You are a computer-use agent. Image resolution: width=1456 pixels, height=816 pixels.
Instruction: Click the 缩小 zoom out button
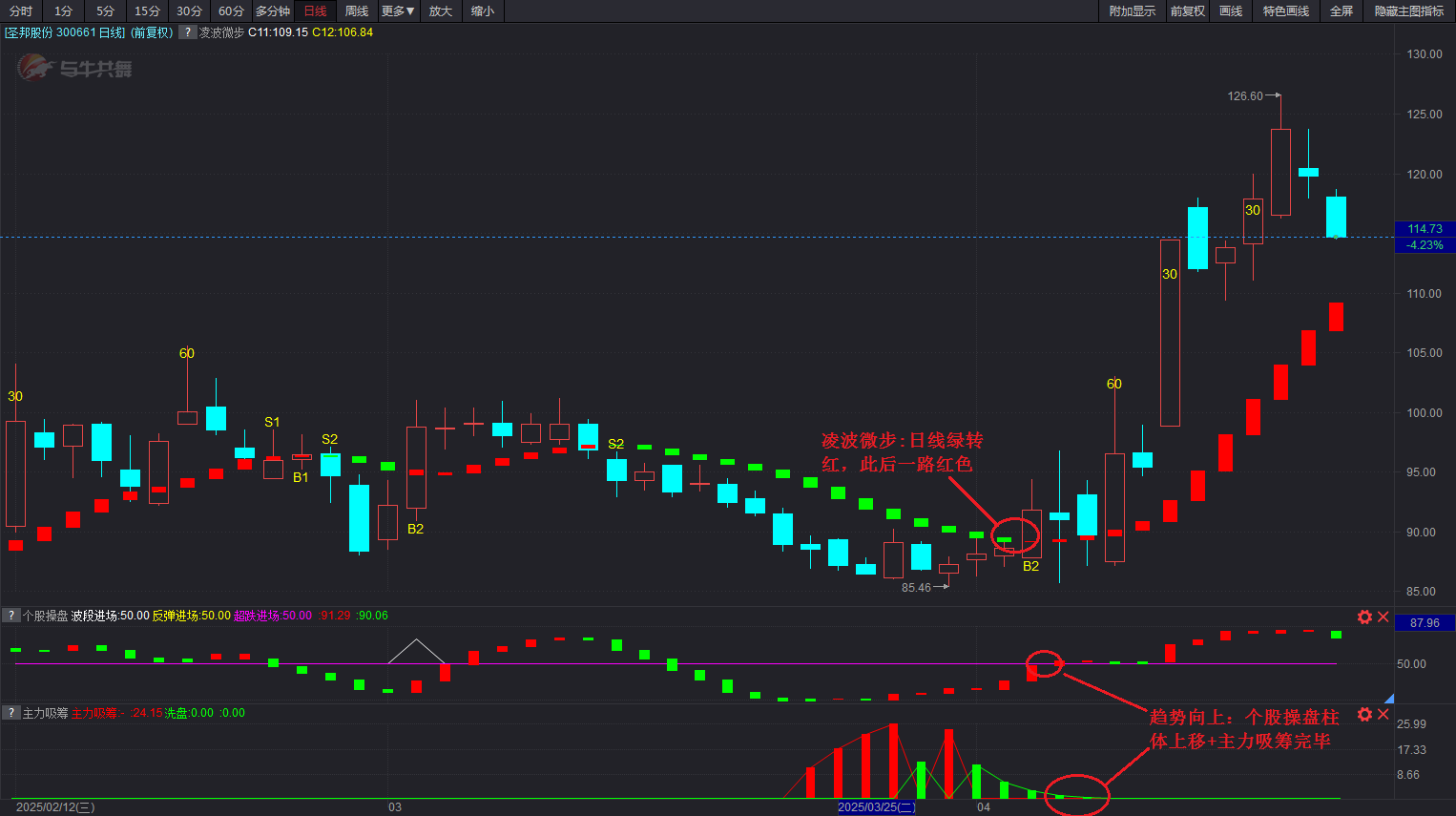click(483, 11)
